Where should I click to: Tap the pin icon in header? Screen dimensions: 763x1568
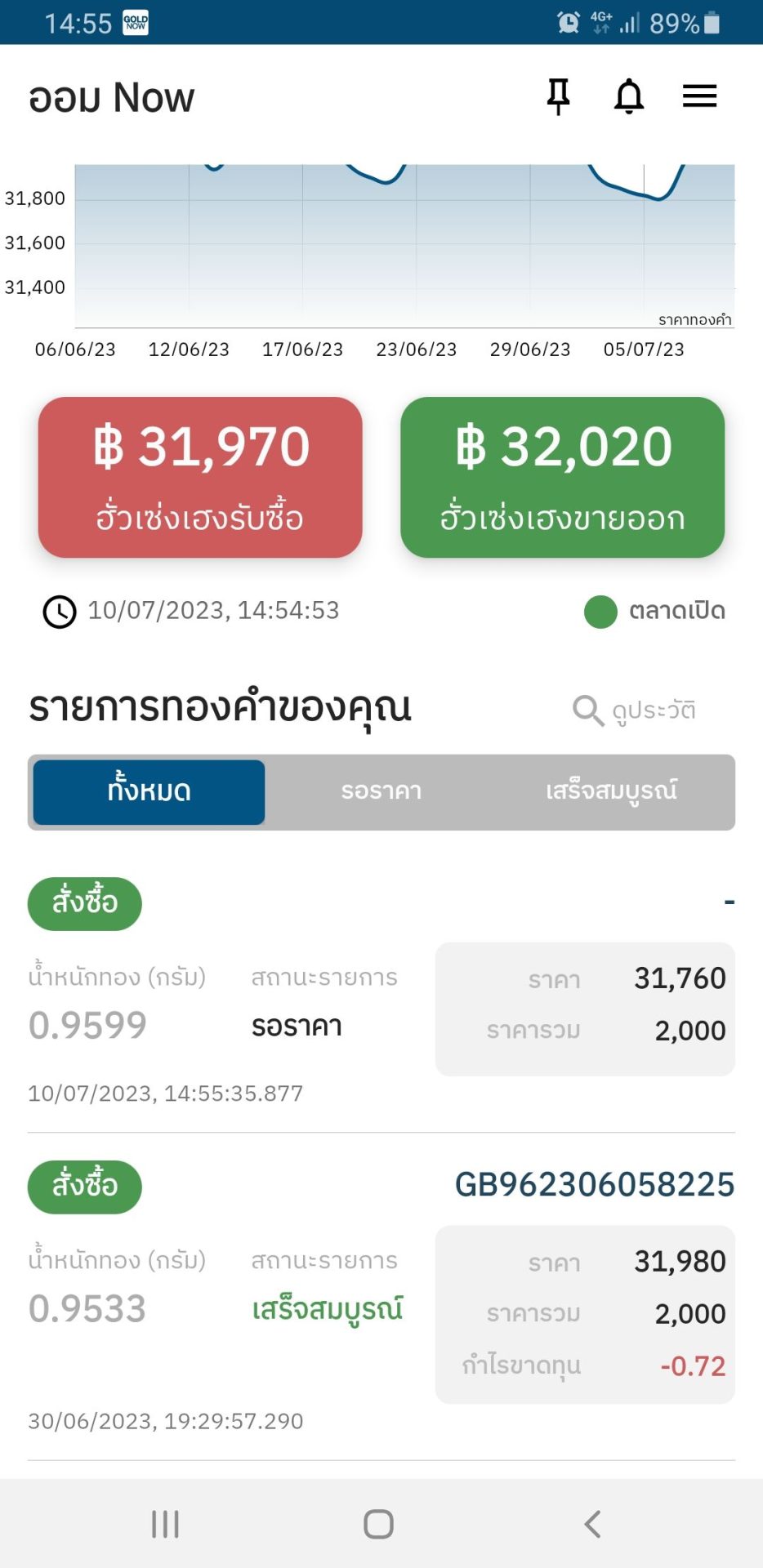[558, 96]
